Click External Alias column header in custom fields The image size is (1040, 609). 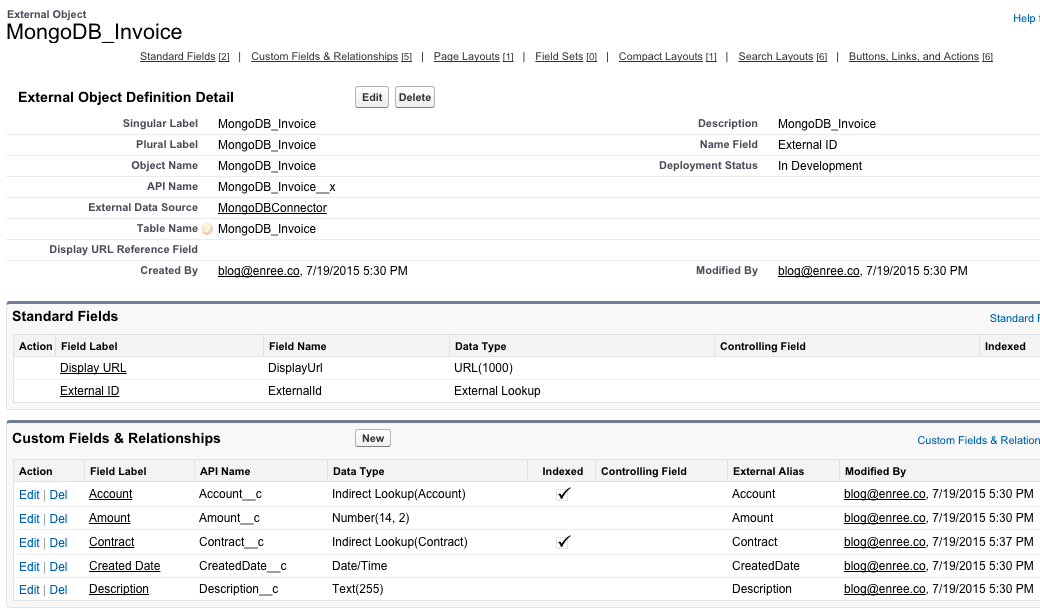768,471
